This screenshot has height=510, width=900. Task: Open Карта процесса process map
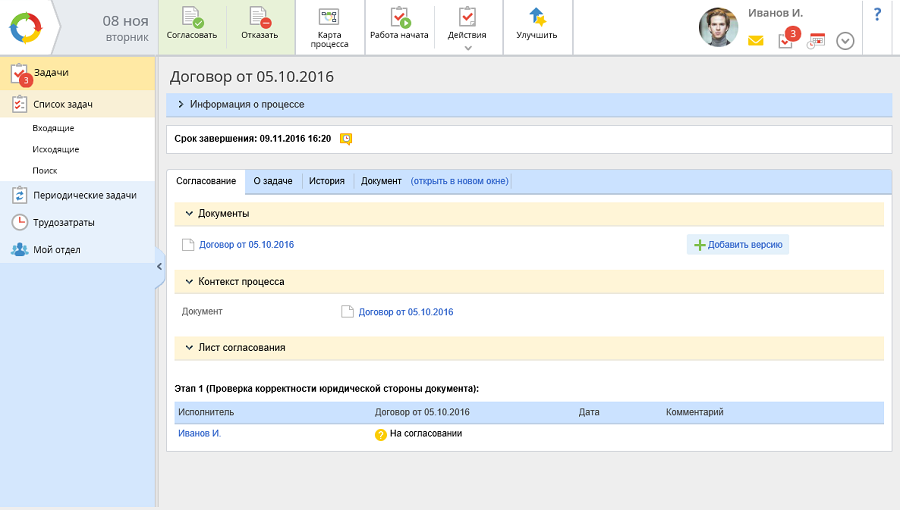(x=329, y=17)
